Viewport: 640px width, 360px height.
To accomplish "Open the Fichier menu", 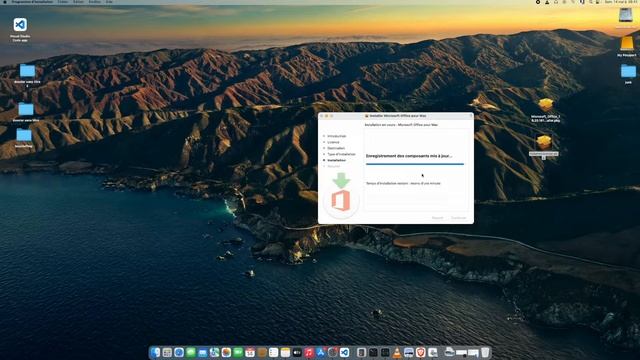I will 63,2.
